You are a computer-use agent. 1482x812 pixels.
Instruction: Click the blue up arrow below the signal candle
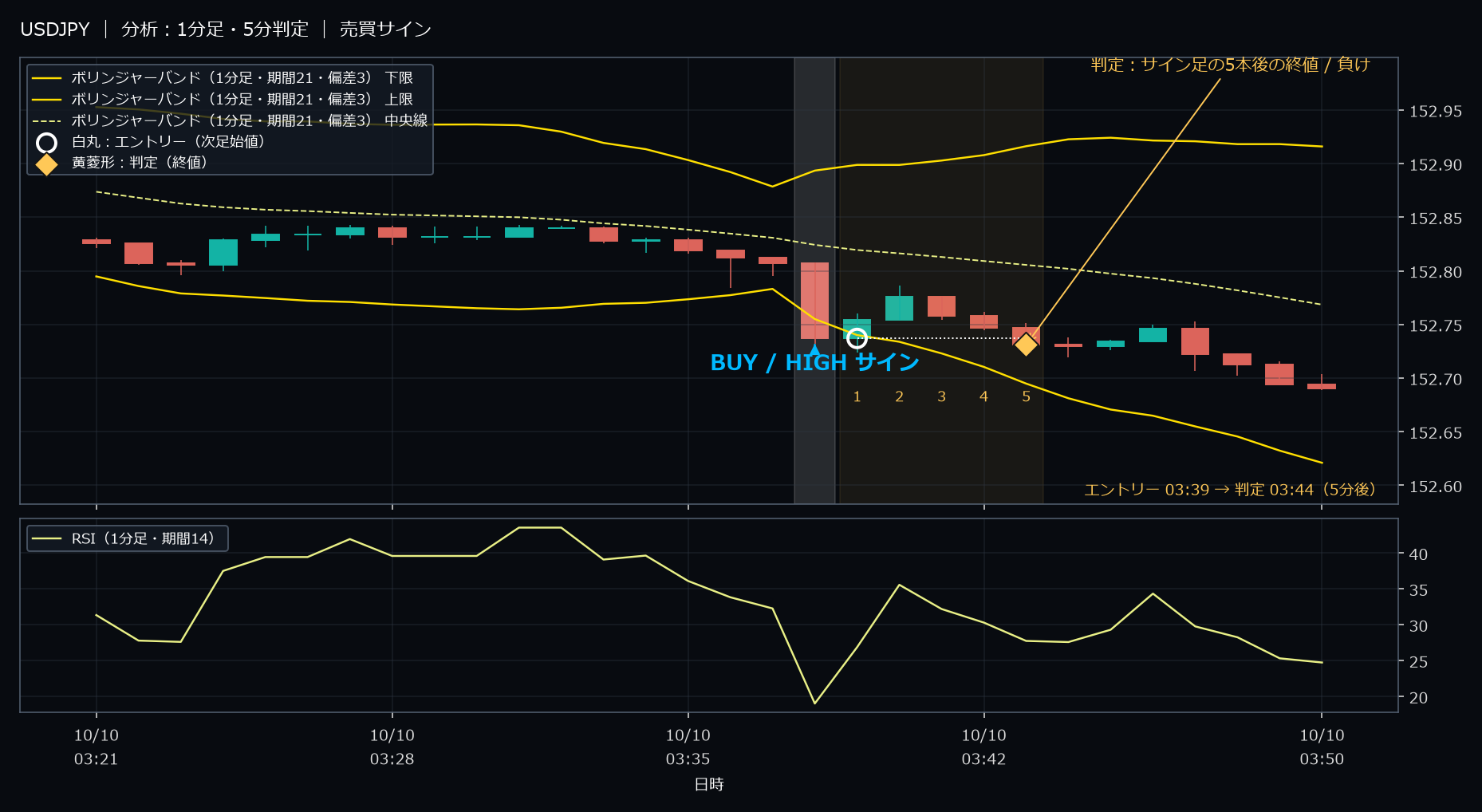814,349
